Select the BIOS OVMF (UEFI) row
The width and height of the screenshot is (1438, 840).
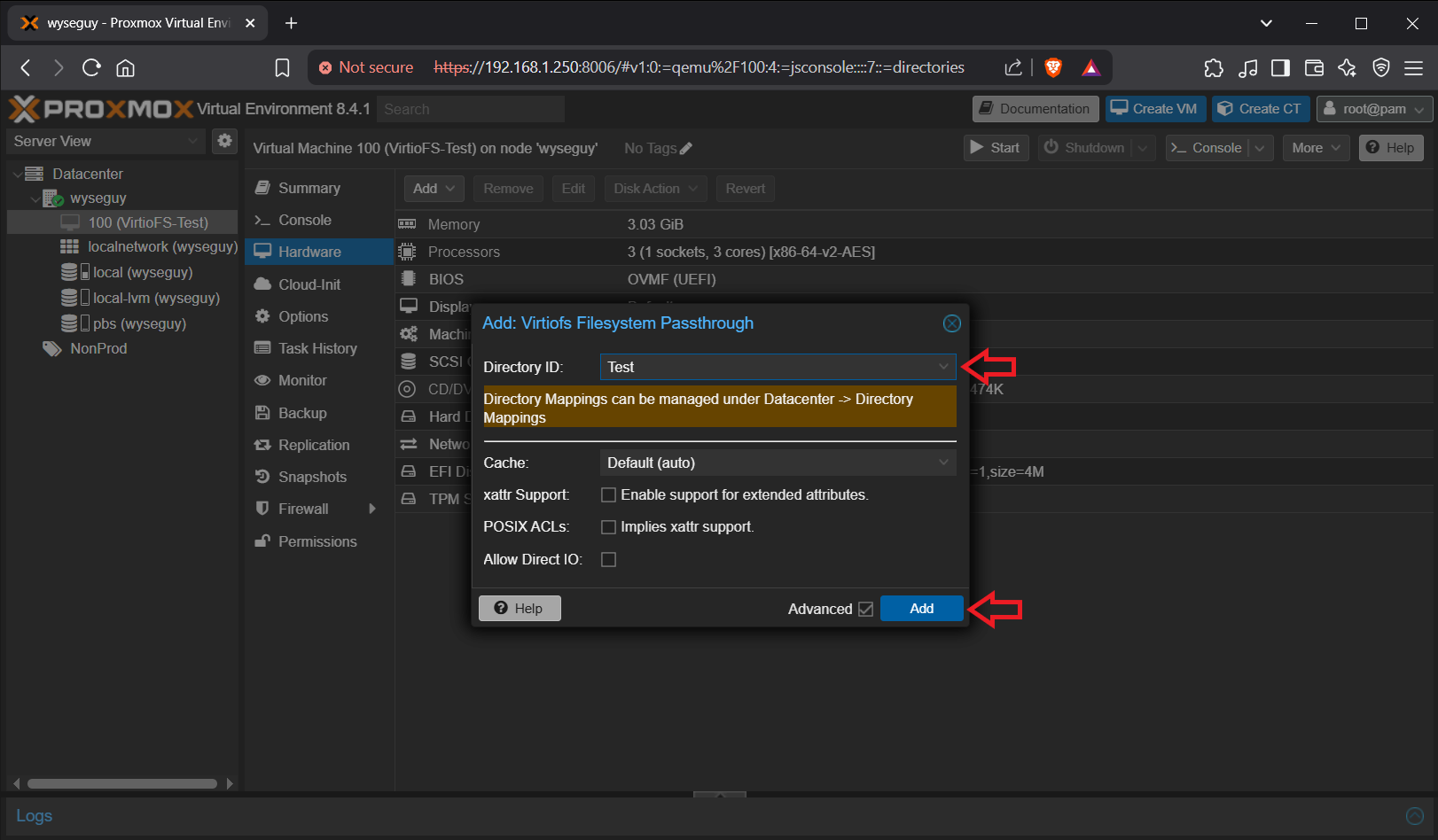(915, 279)
